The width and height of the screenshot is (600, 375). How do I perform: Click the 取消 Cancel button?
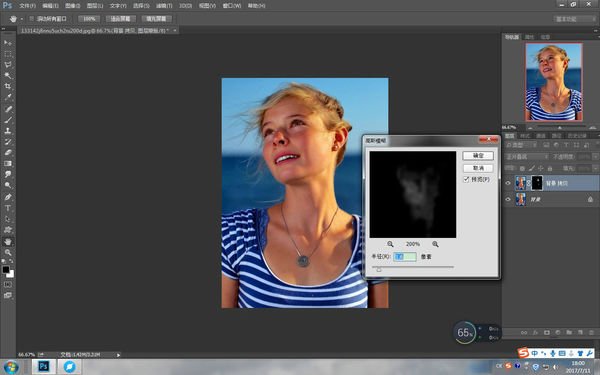(478, 168)
